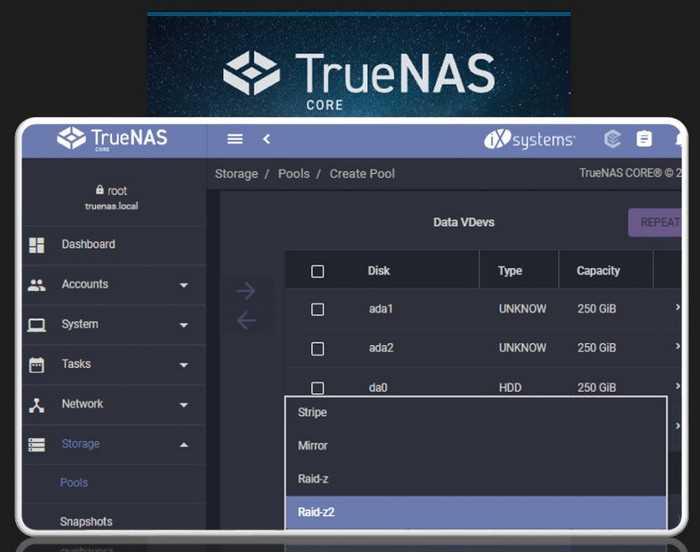The image size is (700, 552).
Task: Select Raid-z layout option
Action: pyautogui.click(x=476, y=479)
